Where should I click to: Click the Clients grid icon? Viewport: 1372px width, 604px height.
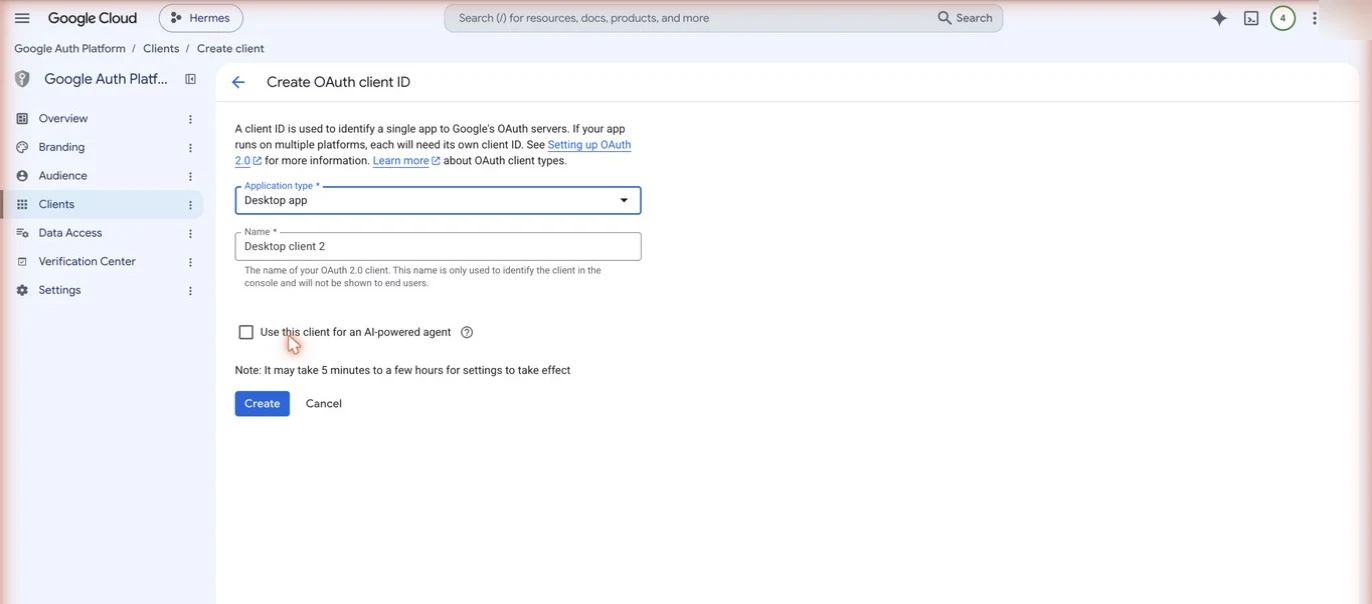(x=22, y=204)
